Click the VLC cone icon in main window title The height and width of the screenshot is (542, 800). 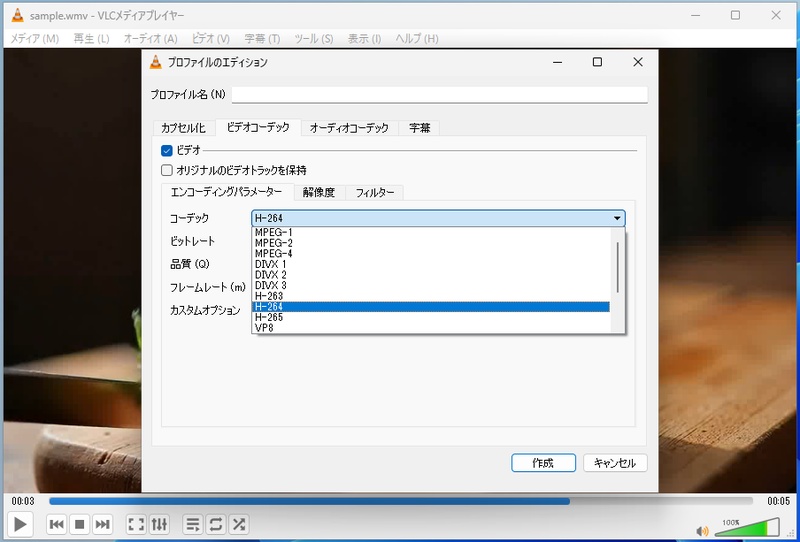coord(17,15)
